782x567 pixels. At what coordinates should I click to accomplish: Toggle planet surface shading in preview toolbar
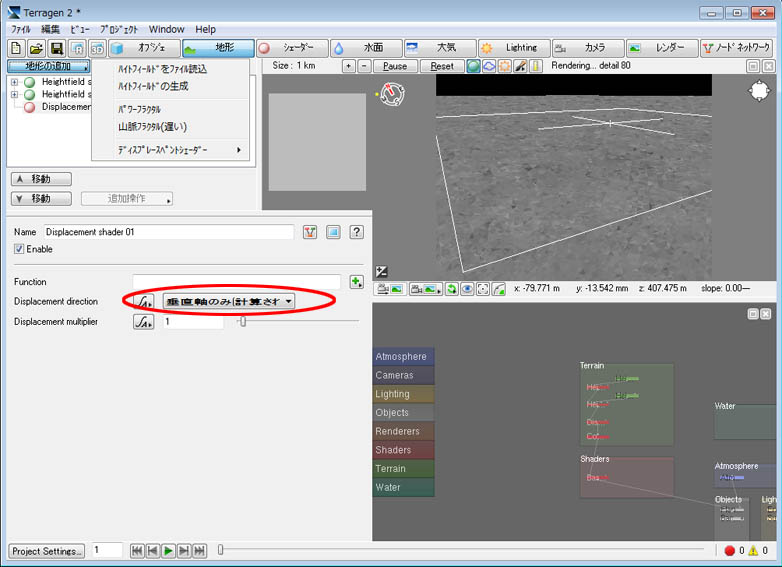pyautogui.click(x=473, y=66)
